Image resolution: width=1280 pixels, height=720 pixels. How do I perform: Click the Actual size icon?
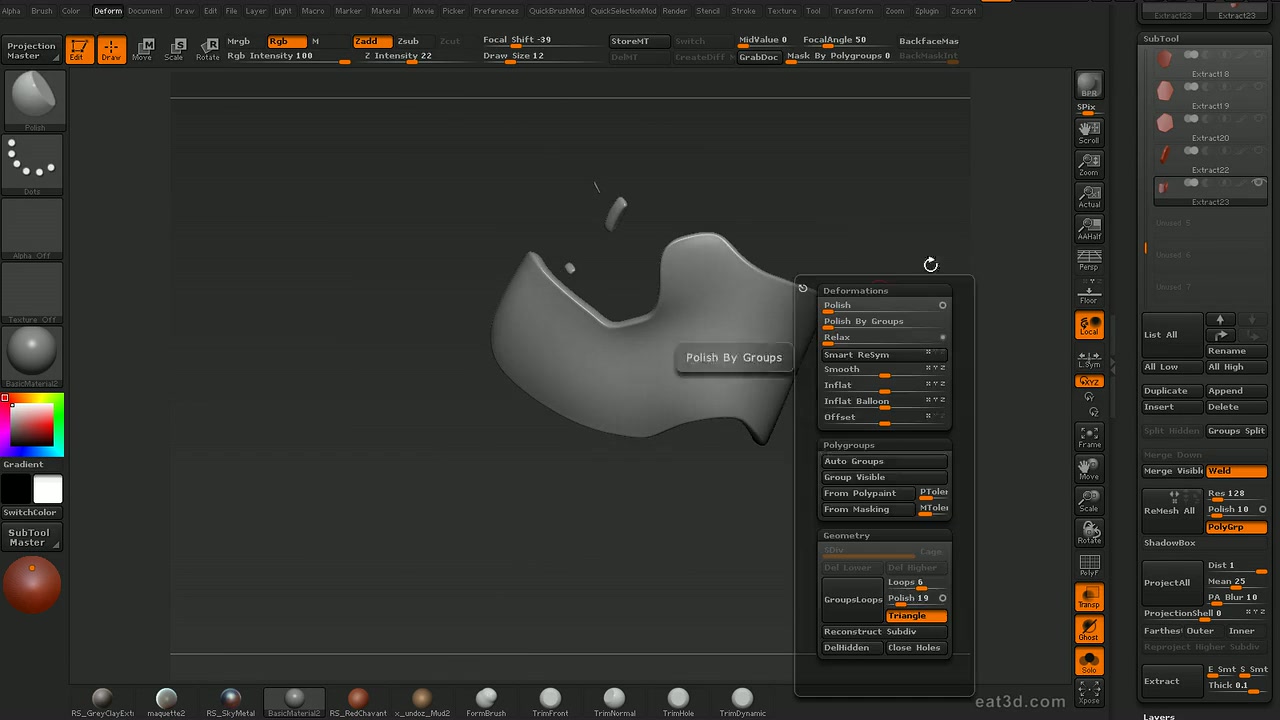point(1089,196)
